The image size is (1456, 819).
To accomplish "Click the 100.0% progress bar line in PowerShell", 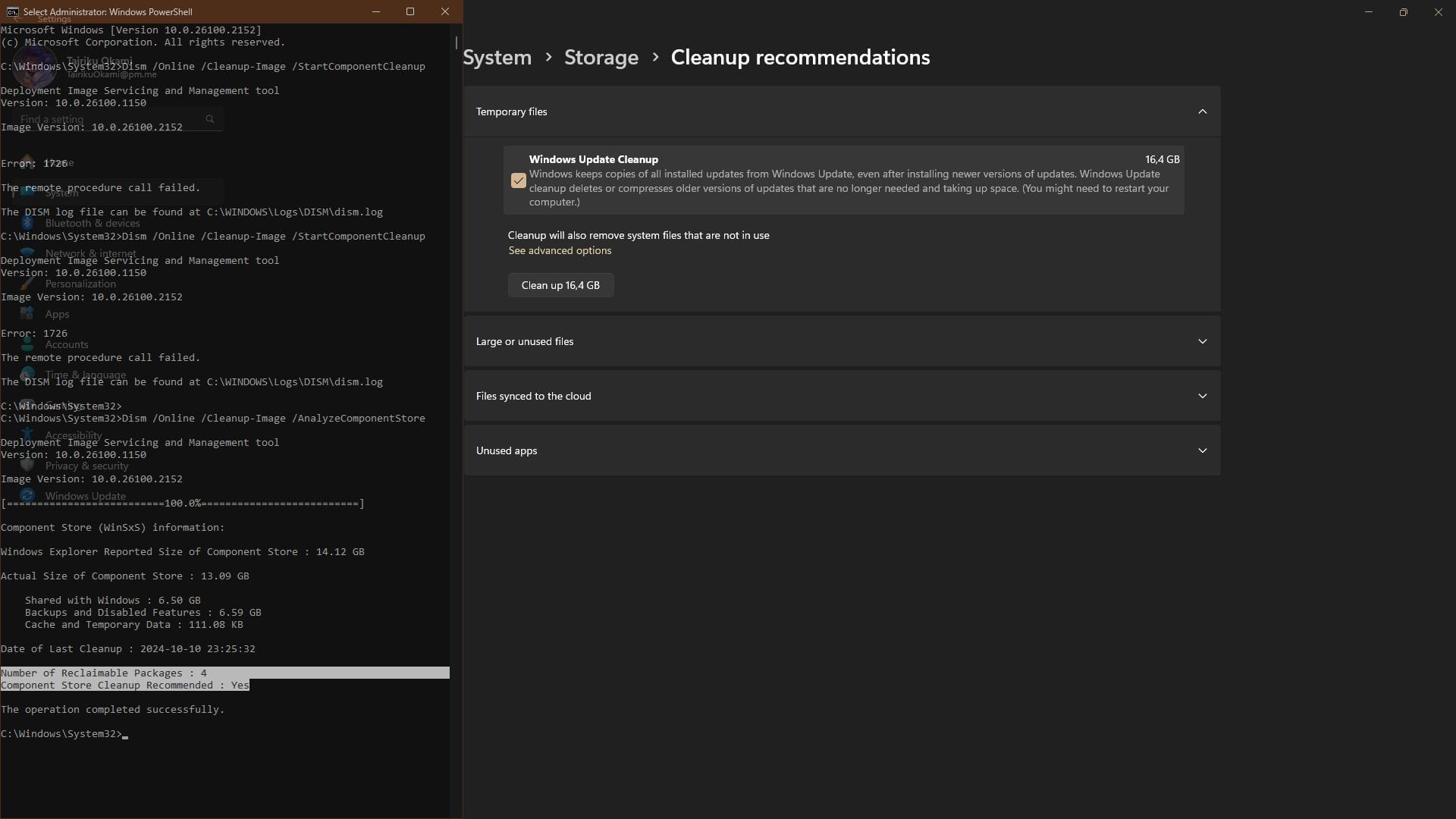I will coord(183,504).
